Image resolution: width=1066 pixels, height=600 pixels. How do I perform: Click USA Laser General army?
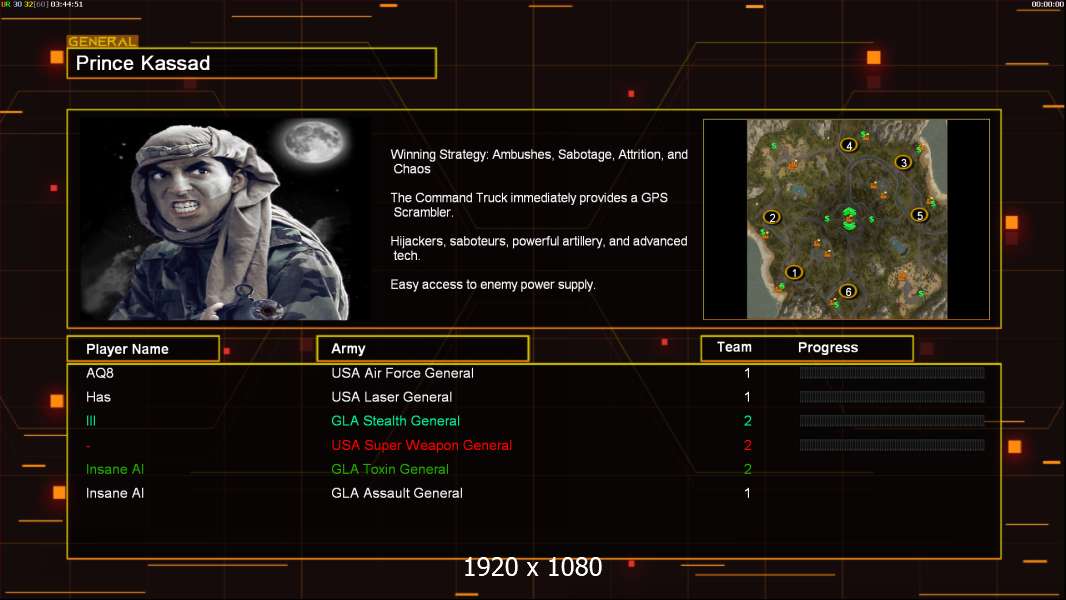tap(392, 397)
